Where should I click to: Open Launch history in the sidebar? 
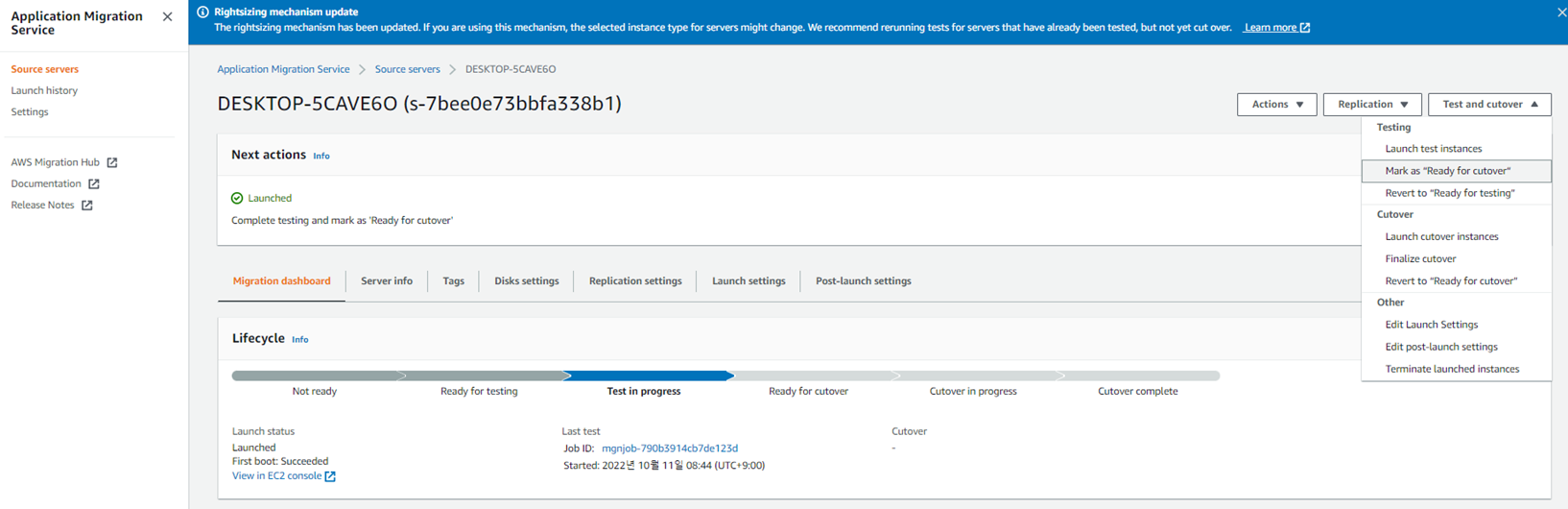pos(44,90)
